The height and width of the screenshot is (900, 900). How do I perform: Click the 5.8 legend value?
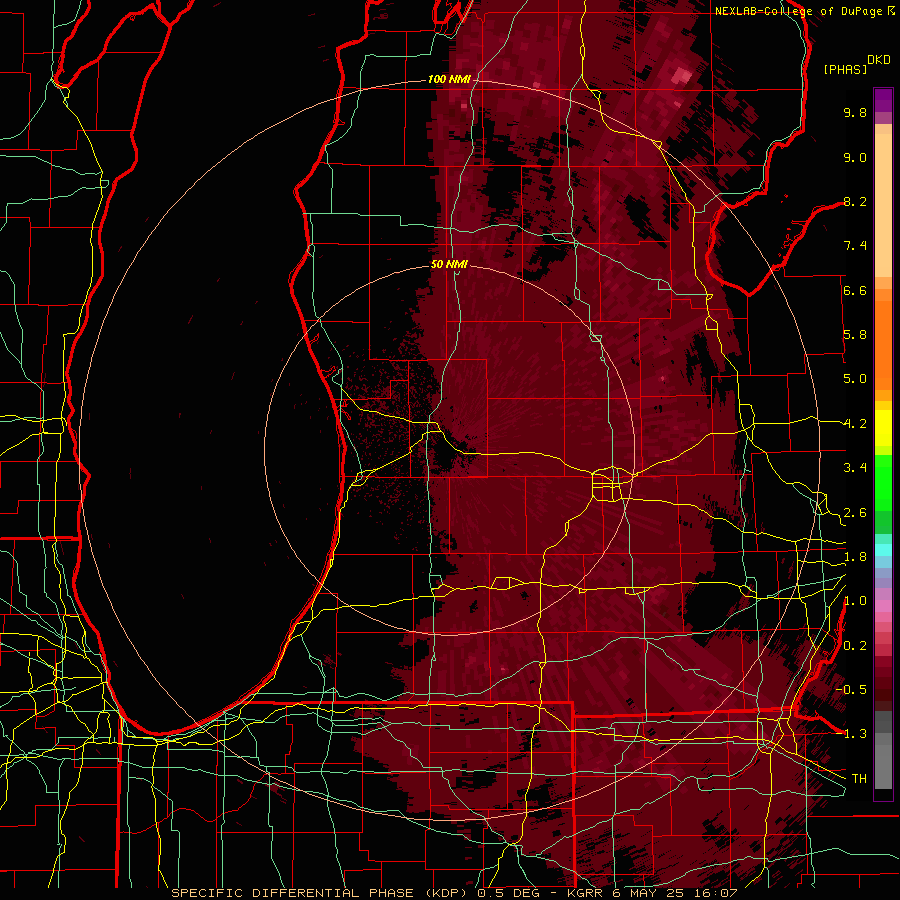(855, 335)
